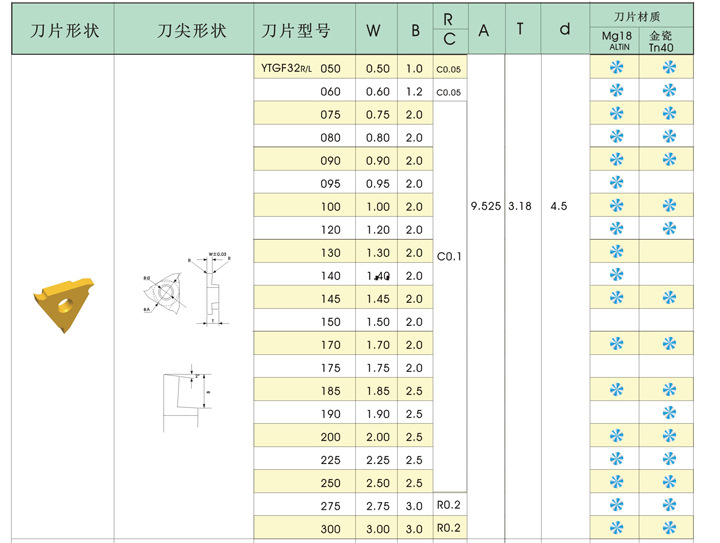The image size is (720, 543).
Task: Click the Mg18 asterisk in row 300
Action: pos(616,528)
